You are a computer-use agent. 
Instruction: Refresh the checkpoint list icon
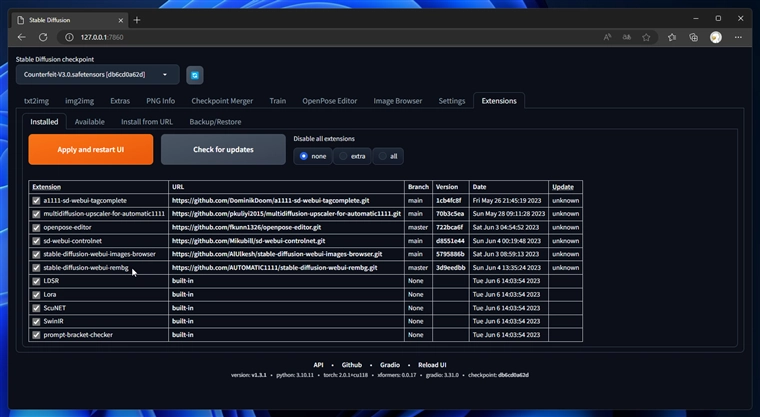195,75
